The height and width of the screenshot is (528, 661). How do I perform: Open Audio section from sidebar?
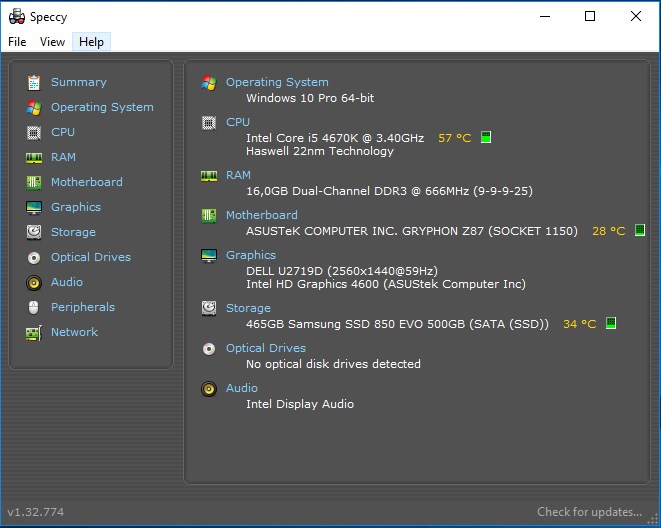67,282
